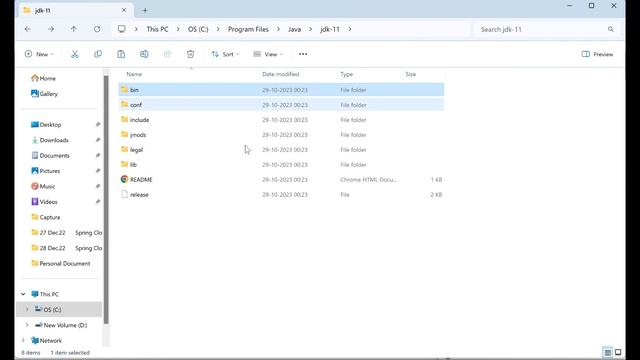
Task: Open Desktop in quick access
Action: [x=46, y=124]
